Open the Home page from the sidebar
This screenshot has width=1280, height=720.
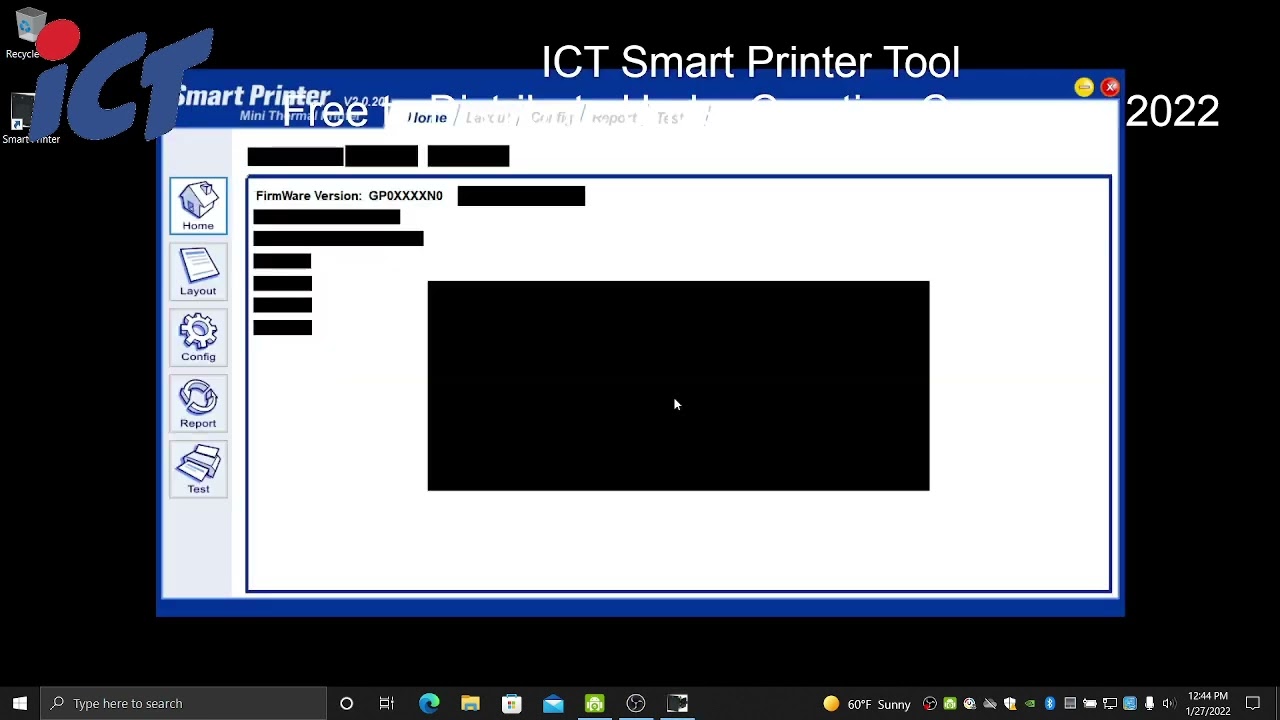tap(198, 206)
